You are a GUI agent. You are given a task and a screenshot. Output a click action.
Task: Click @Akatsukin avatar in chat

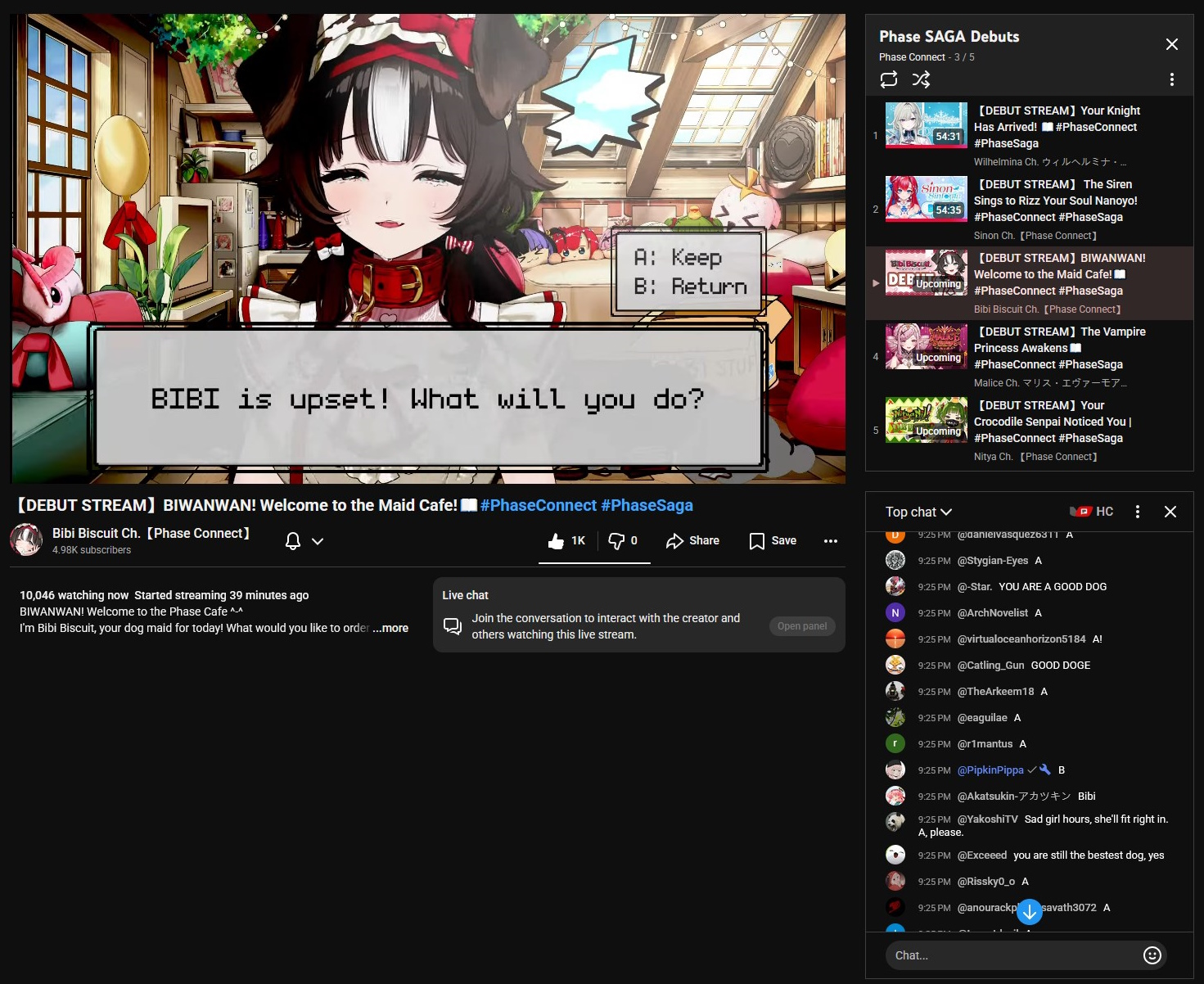point(895,796)
